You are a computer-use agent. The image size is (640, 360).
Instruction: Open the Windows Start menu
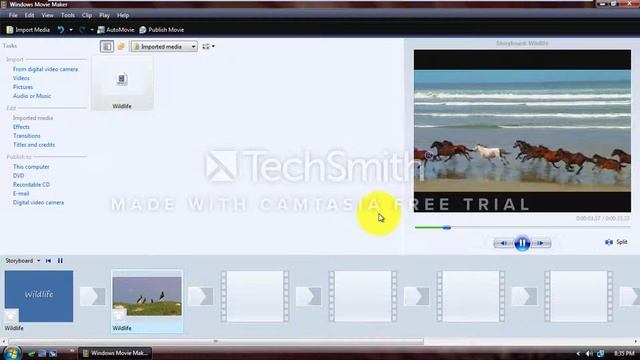click(x=11, y=353)
